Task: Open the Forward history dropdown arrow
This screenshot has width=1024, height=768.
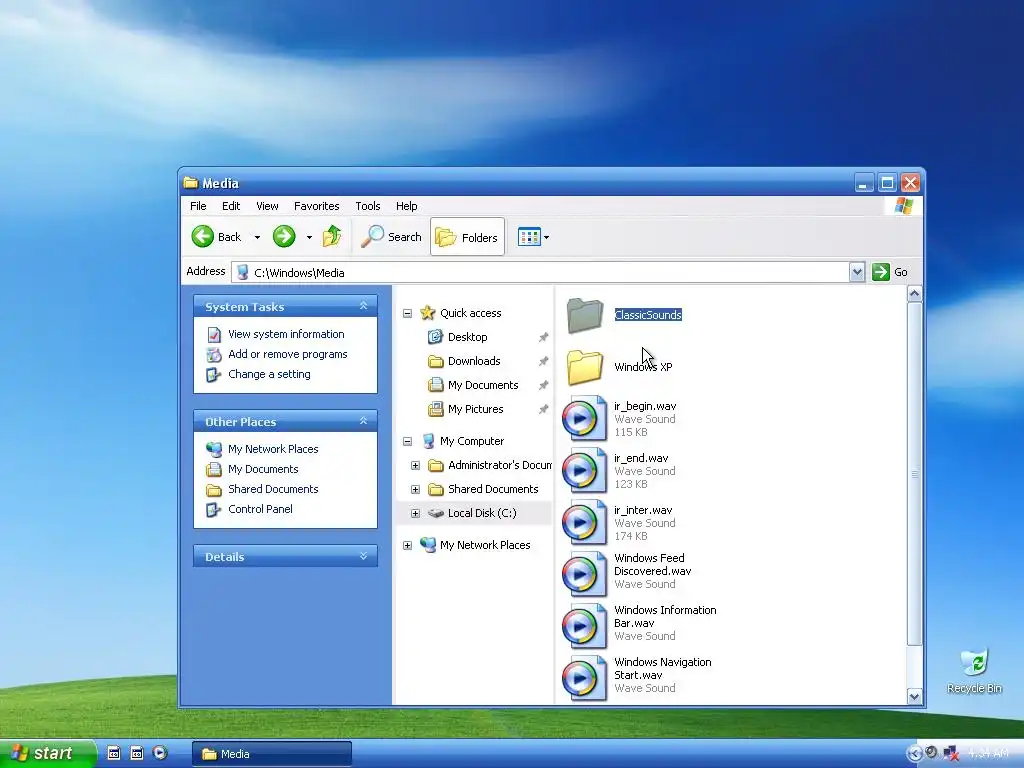Action: 310,238
